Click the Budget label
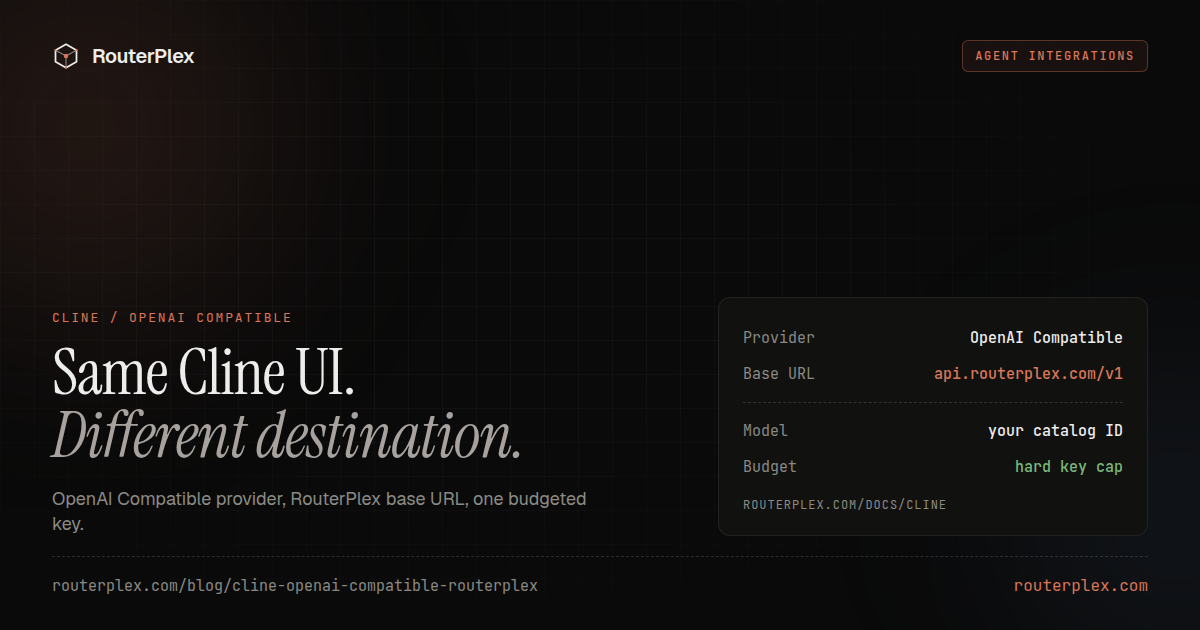This screenshot has width=1200, height=630. 770,467
